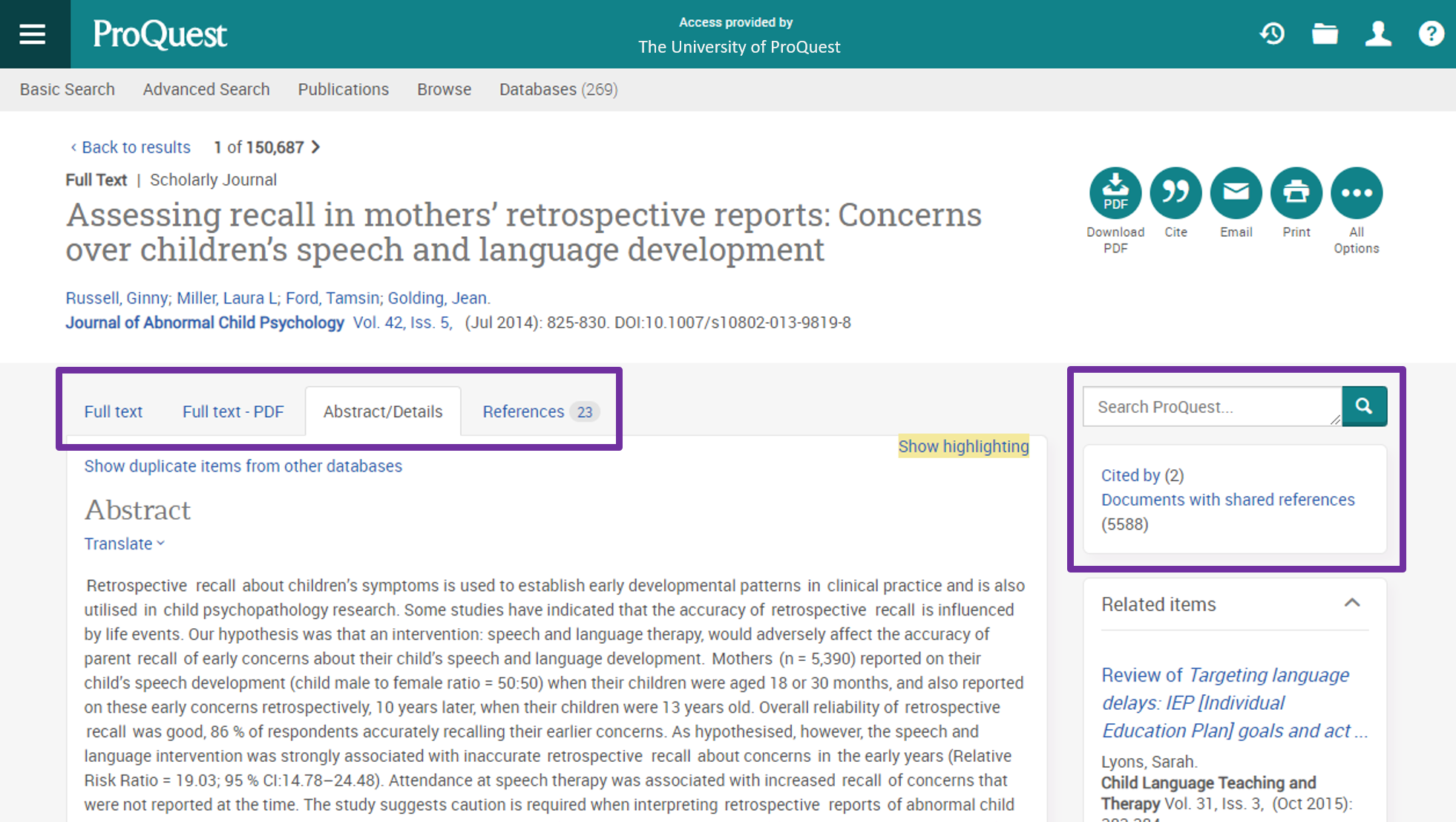Open your account profile
1456x822 pixels.
[1378, 33]
